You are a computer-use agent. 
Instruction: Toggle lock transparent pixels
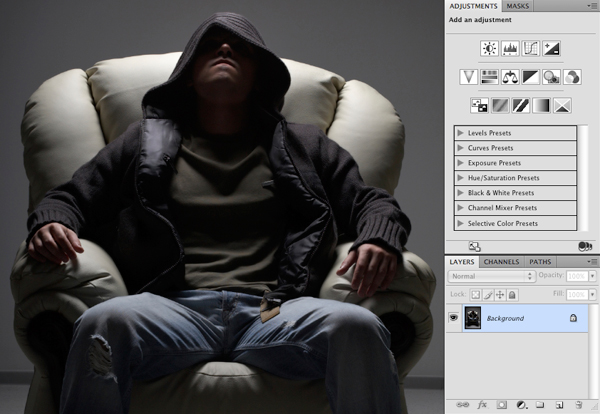476,295
